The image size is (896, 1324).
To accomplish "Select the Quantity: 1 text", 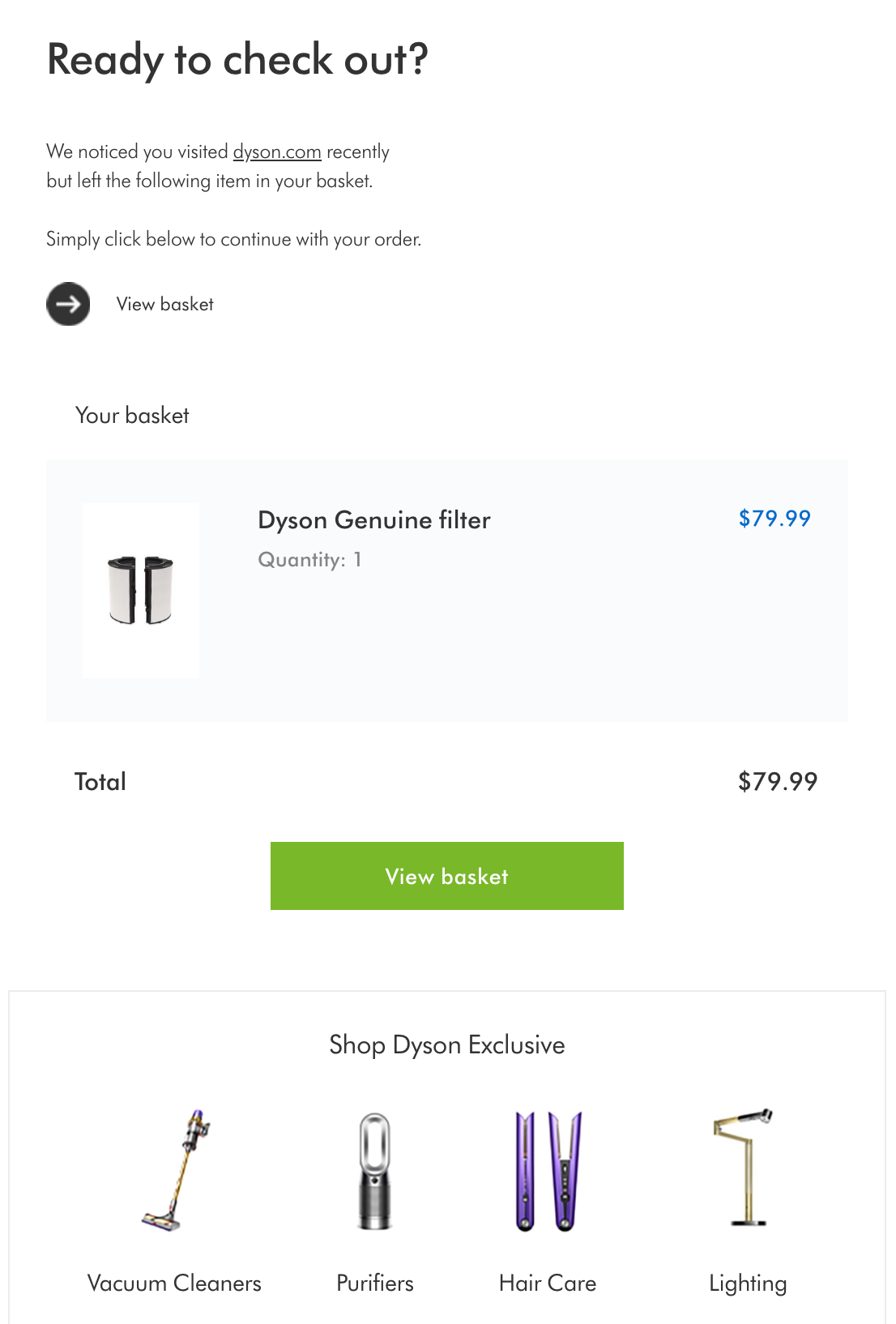I will click(310, 559).
